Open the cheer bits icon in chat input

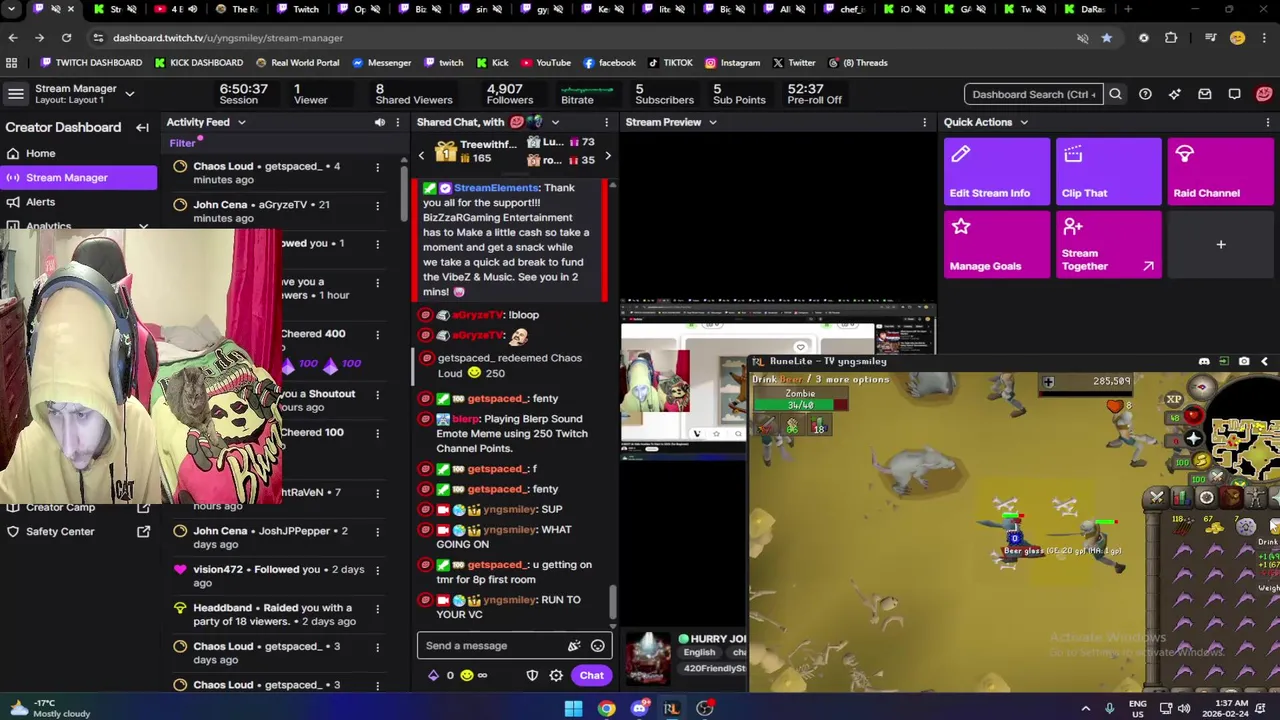coord(574,646)
